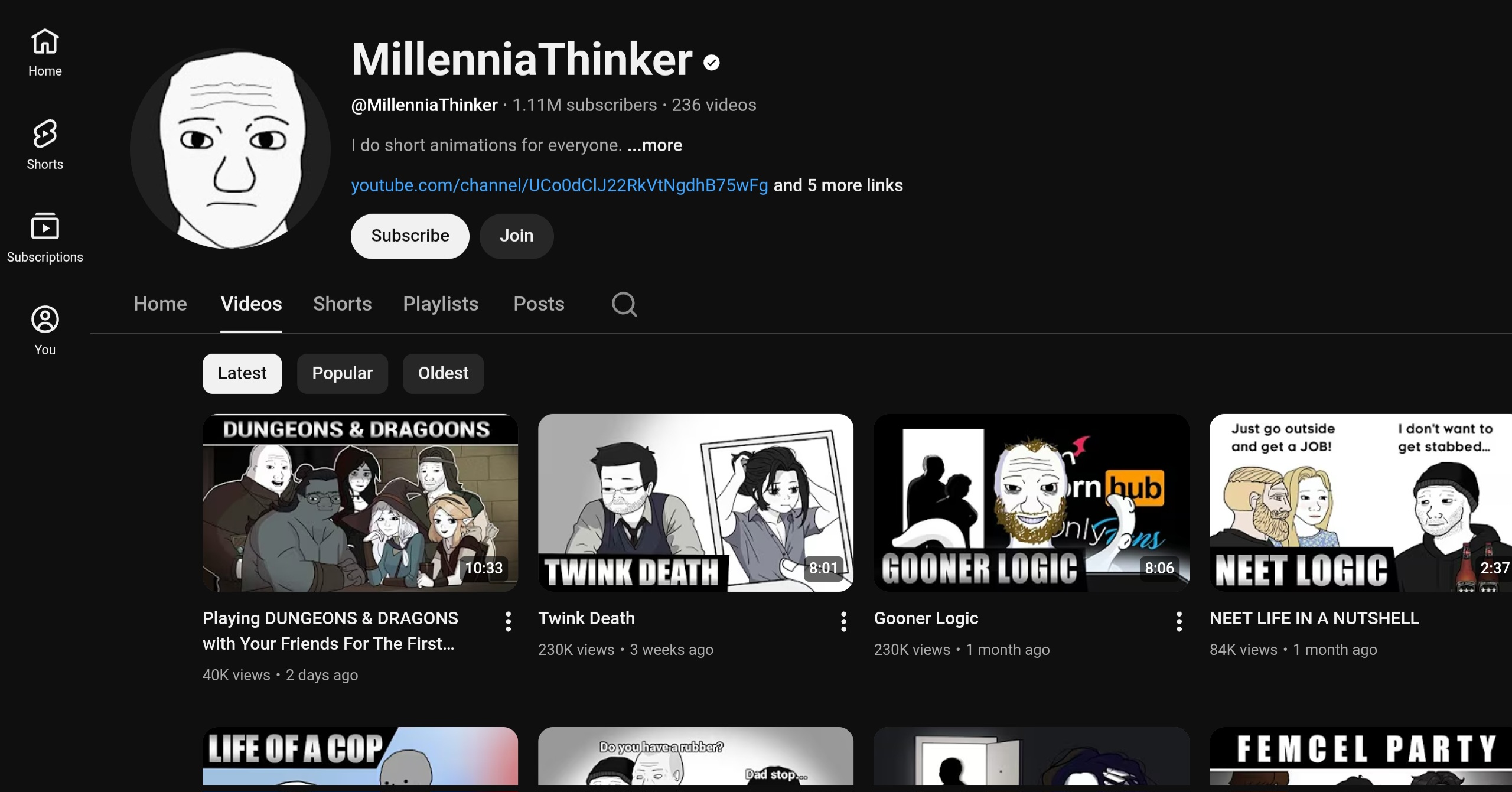Select the Latest sort chip
This screenshot has height=792, width=1512.
click(242, 373)
